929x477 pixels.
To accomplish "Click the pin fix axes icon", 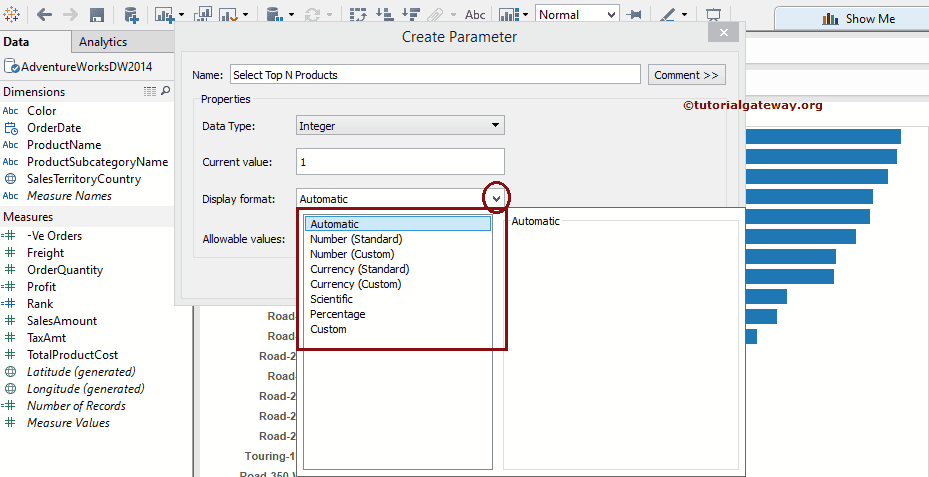I will tap(633, 15).
